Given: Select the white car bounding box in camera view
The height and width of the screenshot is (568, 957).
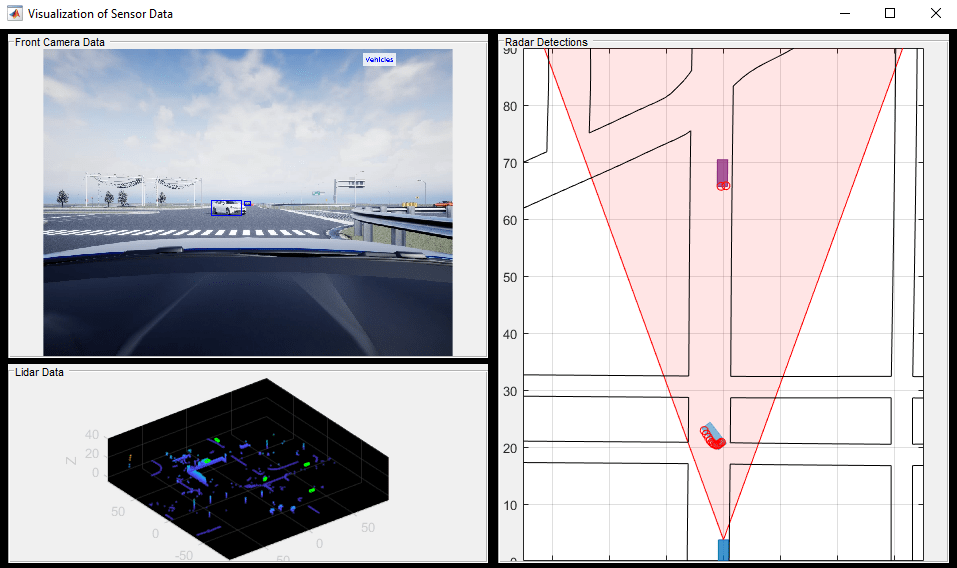Looking at the screenshot, I should tap(226, 207).
